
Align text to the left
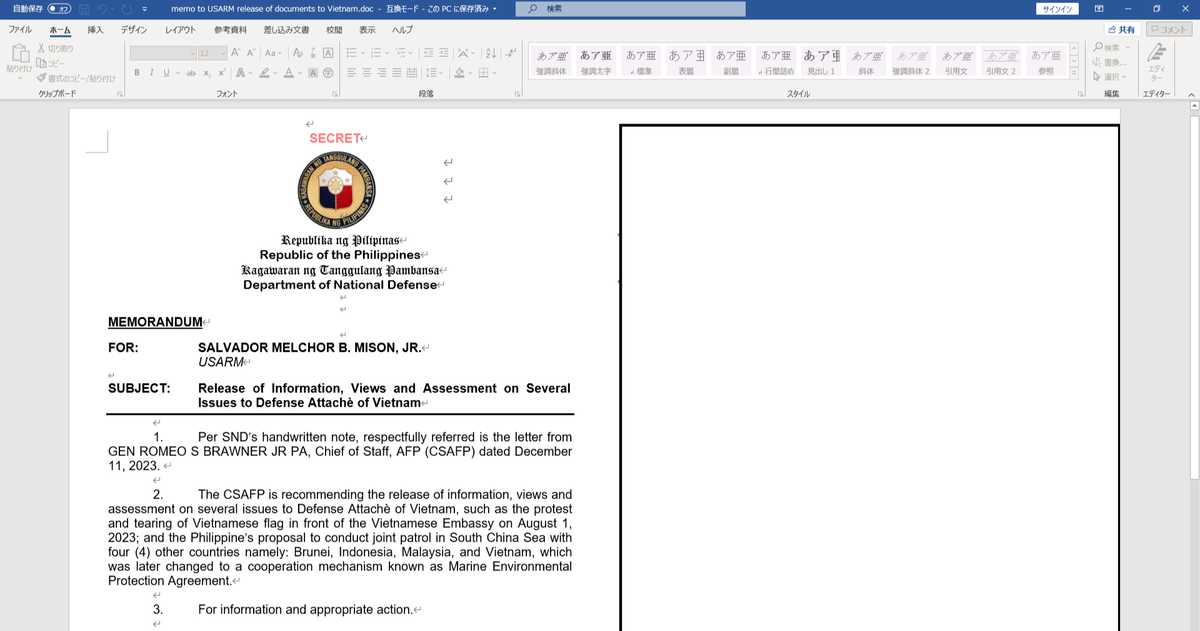click(351, 73)
